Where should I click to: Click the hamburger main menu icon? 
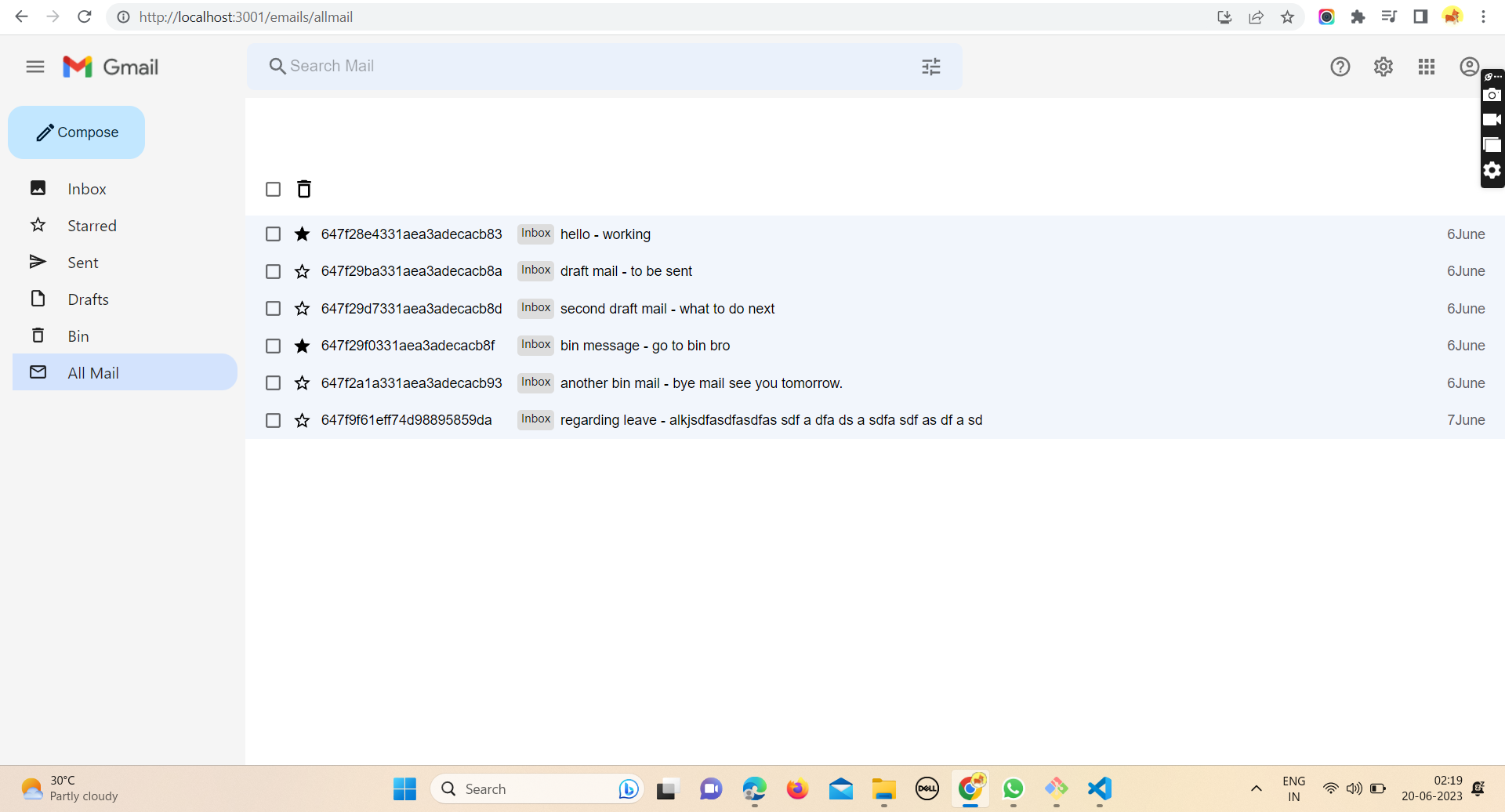click(34, 67)
